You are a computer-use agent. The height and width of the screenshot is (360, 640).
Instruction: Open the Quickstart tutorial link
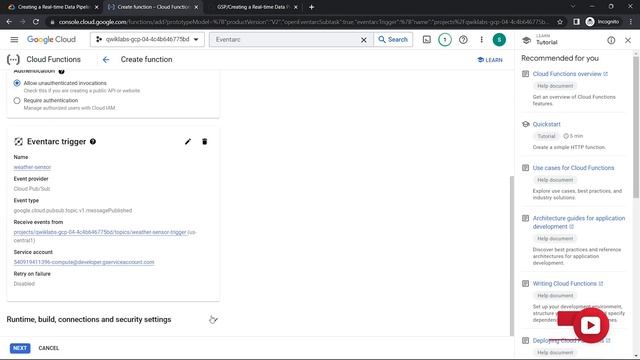pos(547,124)
